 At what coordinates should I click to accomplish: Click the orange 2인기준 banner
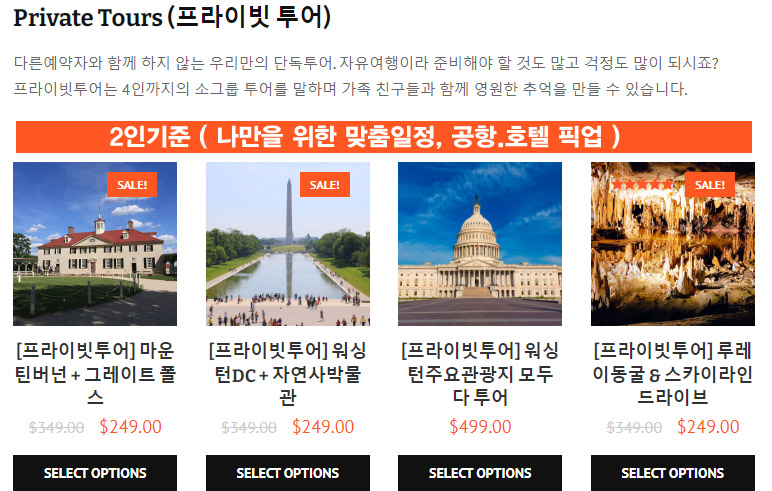[x=384, y=137]
